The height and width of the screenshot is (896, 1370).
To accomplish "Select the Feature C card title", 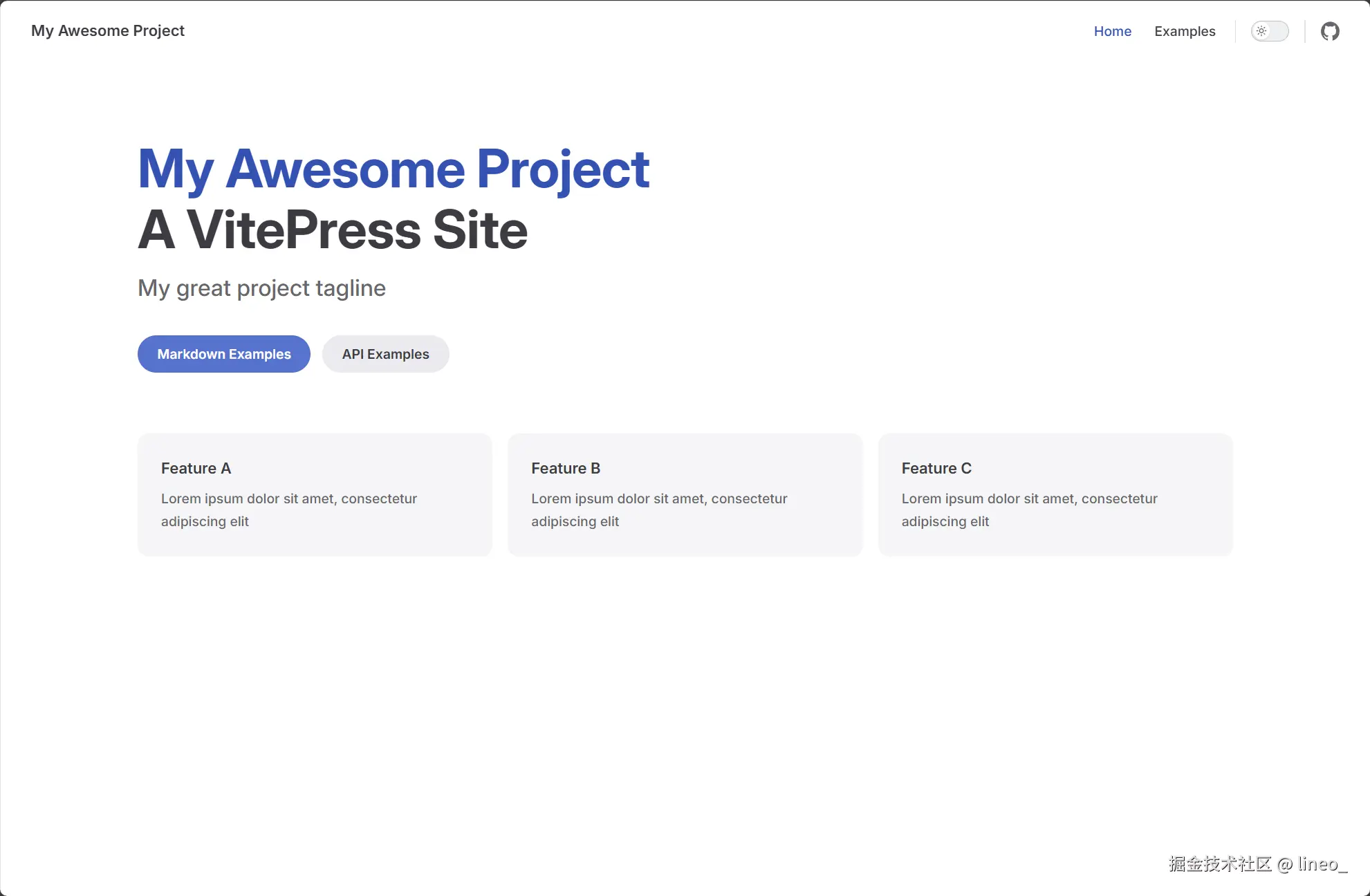I will click(x=936, y=468).
